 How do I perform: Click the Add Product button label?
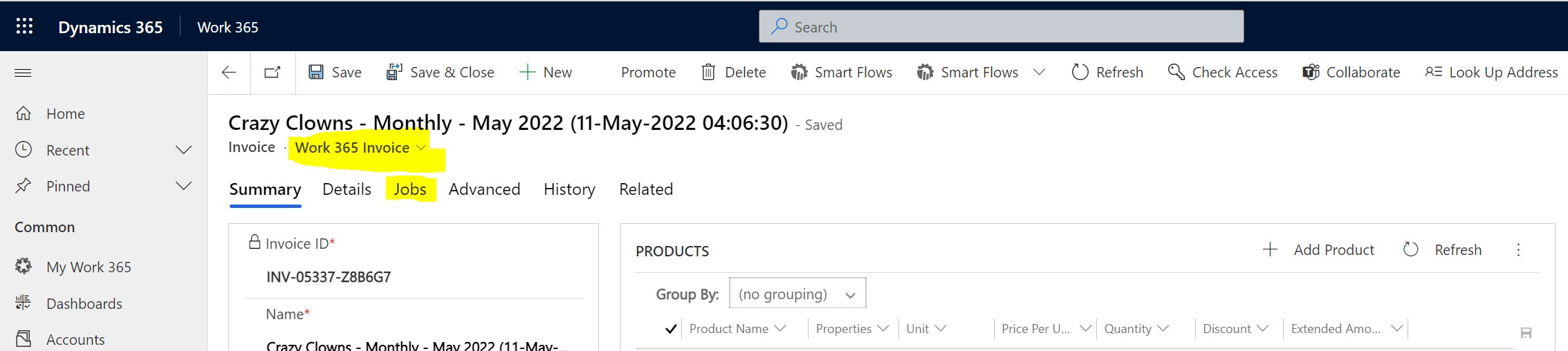click(1334, 250)
